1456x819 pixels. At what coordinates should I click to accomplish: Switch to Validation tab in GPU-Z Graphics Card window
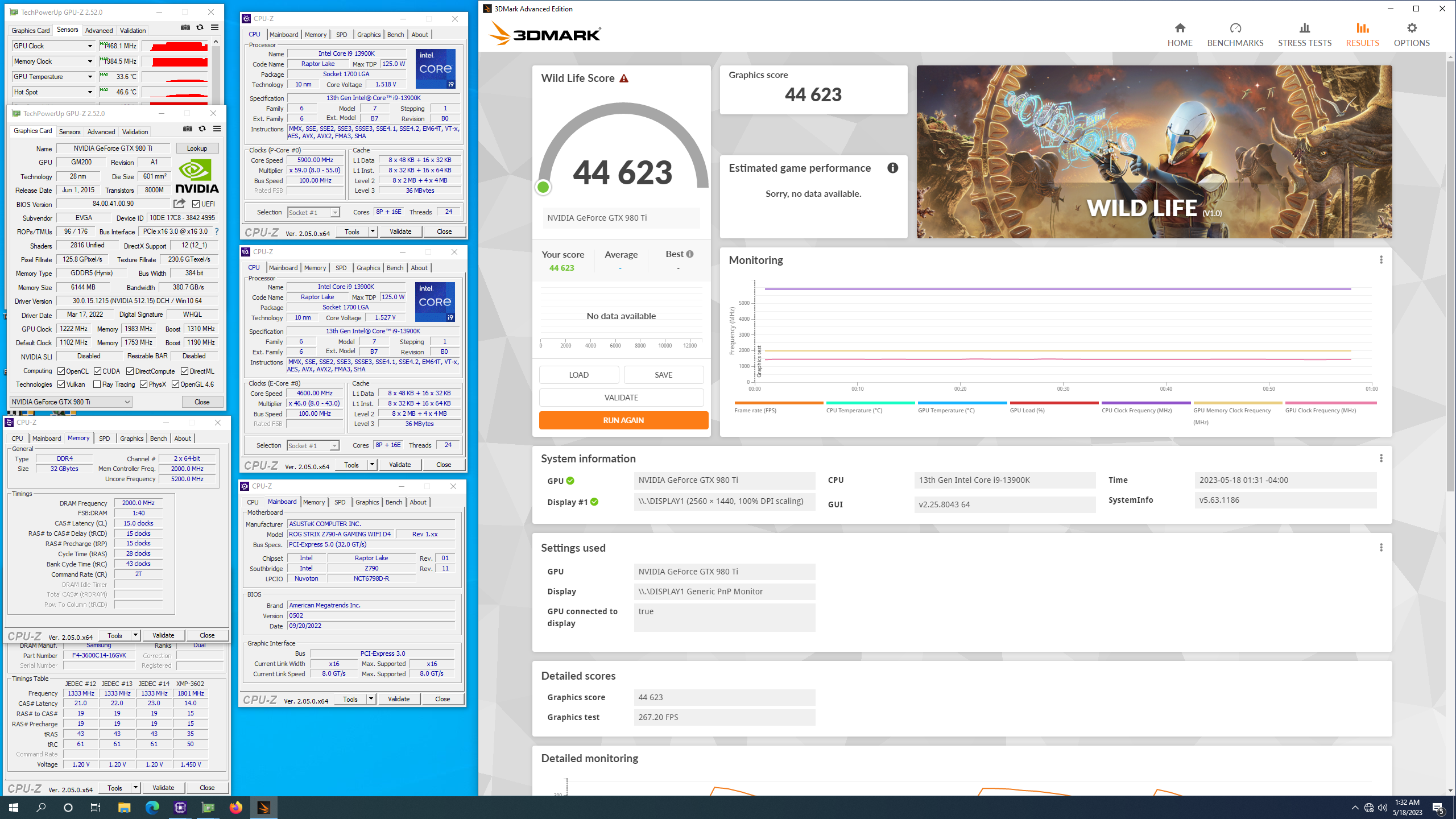[x=135, y=131]
